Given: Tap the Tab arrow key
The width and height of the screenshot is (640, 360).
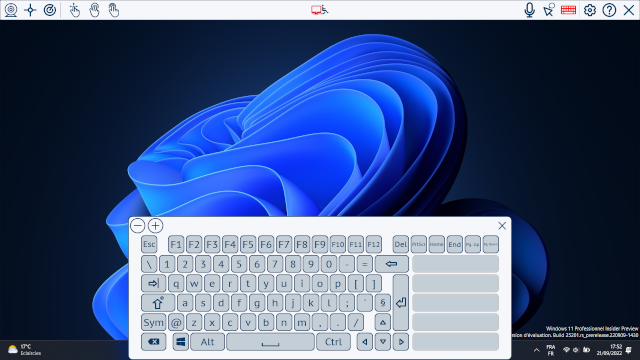Looking at the screenshot, I should coord(153,283).
